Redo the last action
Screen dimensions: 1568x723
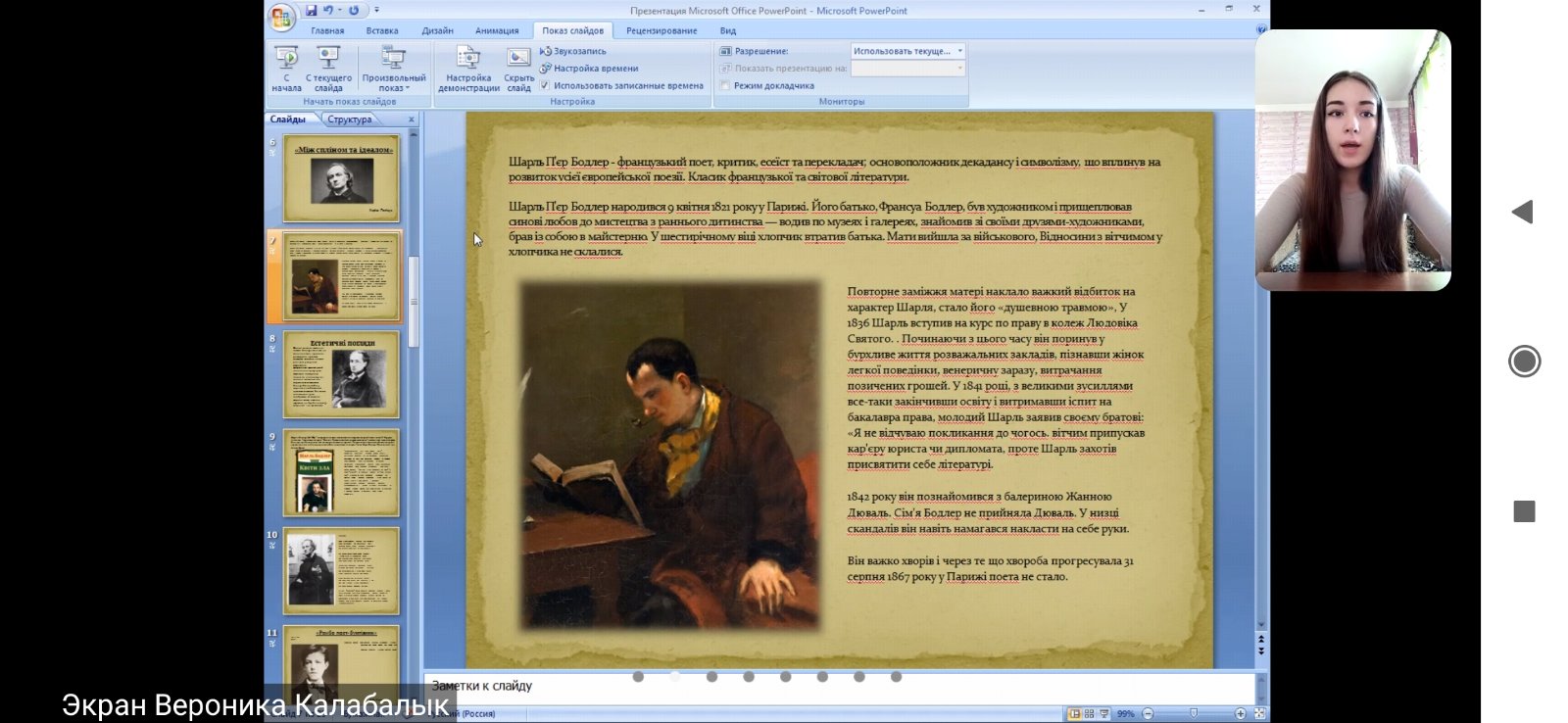pos(354,11)
